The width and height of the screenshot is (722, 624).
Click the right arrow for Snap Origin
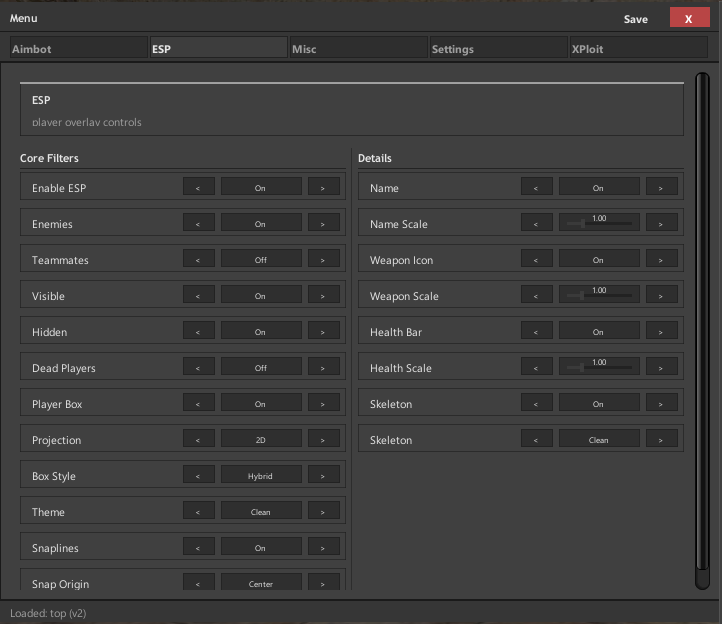[324, 582]
